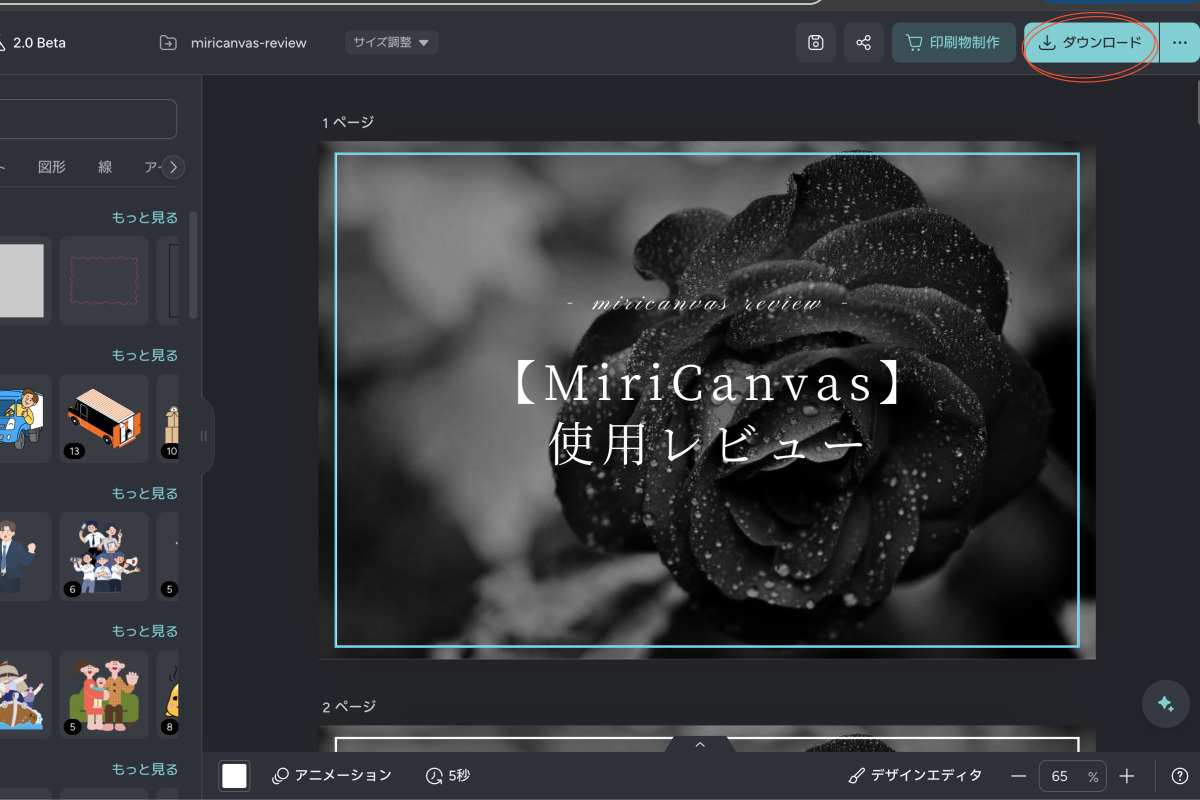Click the デザインエディタ pencil icon

tap(855, 775)
